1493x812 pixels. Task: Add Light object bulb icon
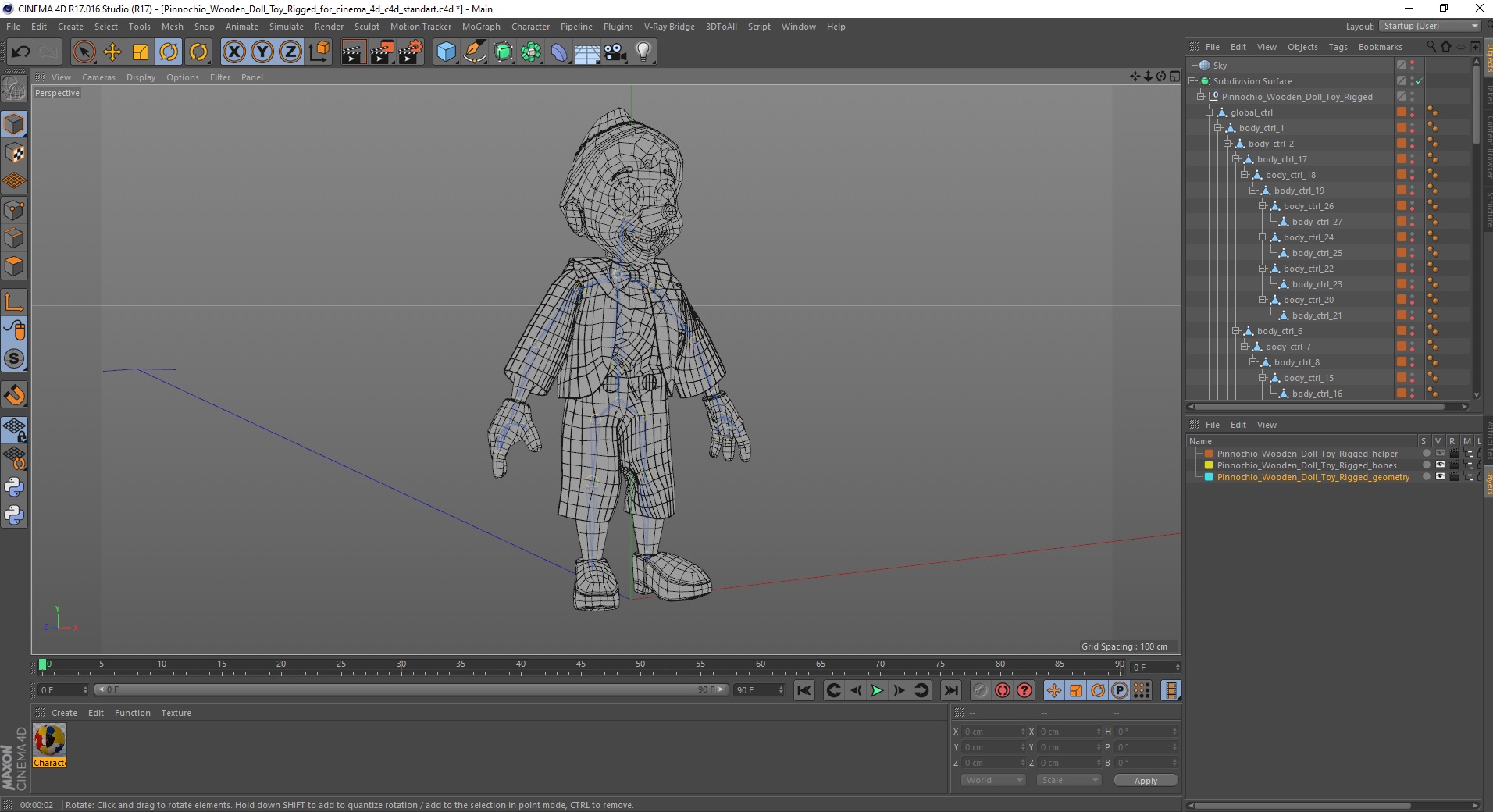click(643, 52)
